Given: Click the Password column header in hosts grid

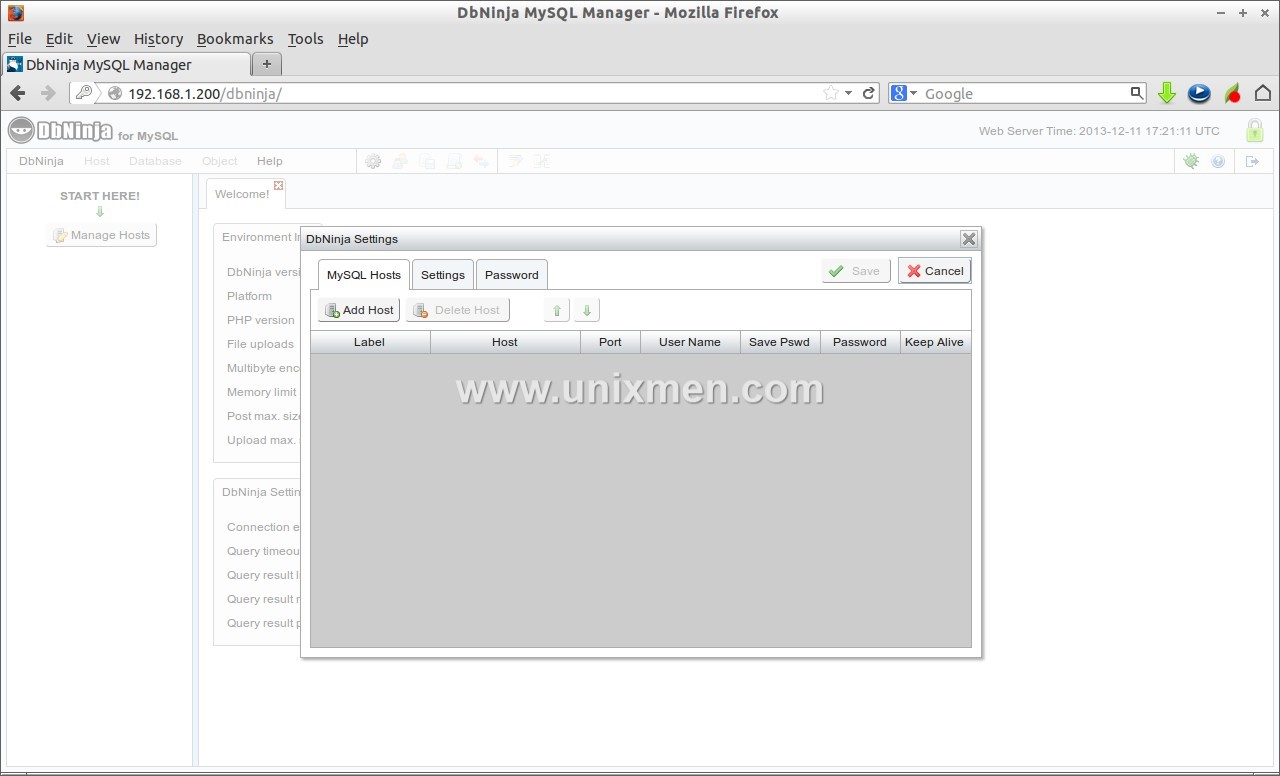Looking at the screenshot, I should point(860,342).
